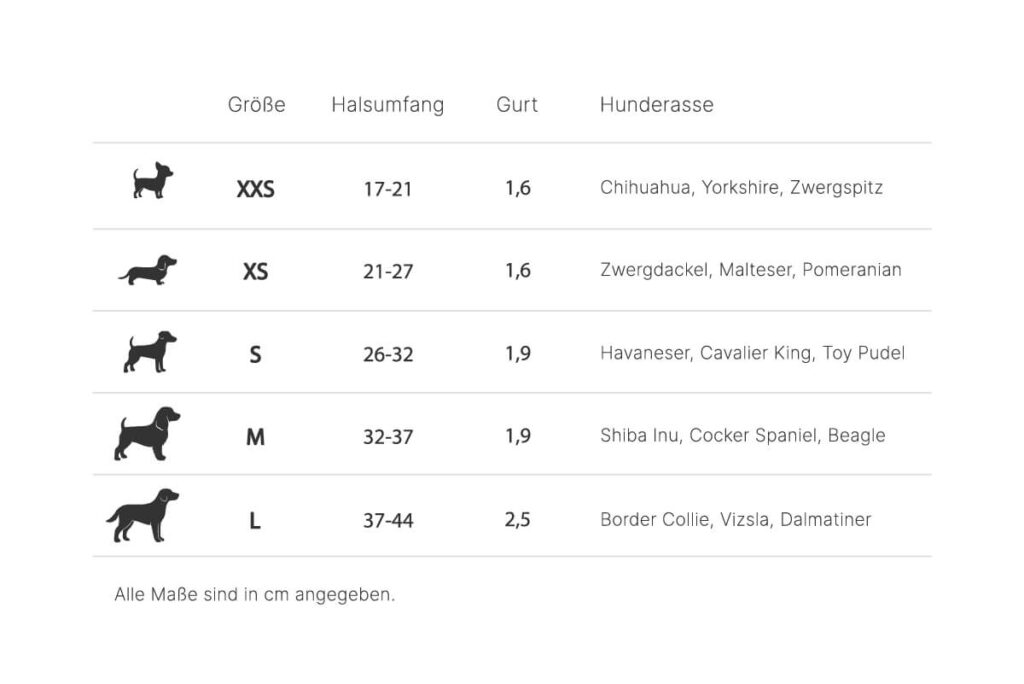This screenshot has width=1024, height=684.
Task: Click the Halsumfang column header
Action: 388,105
